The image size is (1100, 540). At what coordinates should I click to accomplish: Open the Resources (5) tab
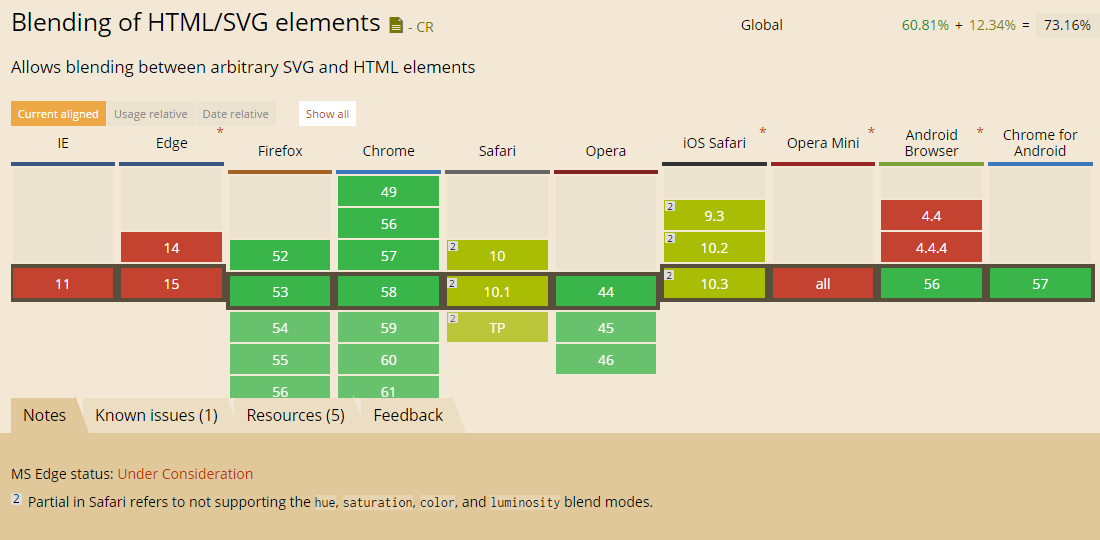coord(295,415)
